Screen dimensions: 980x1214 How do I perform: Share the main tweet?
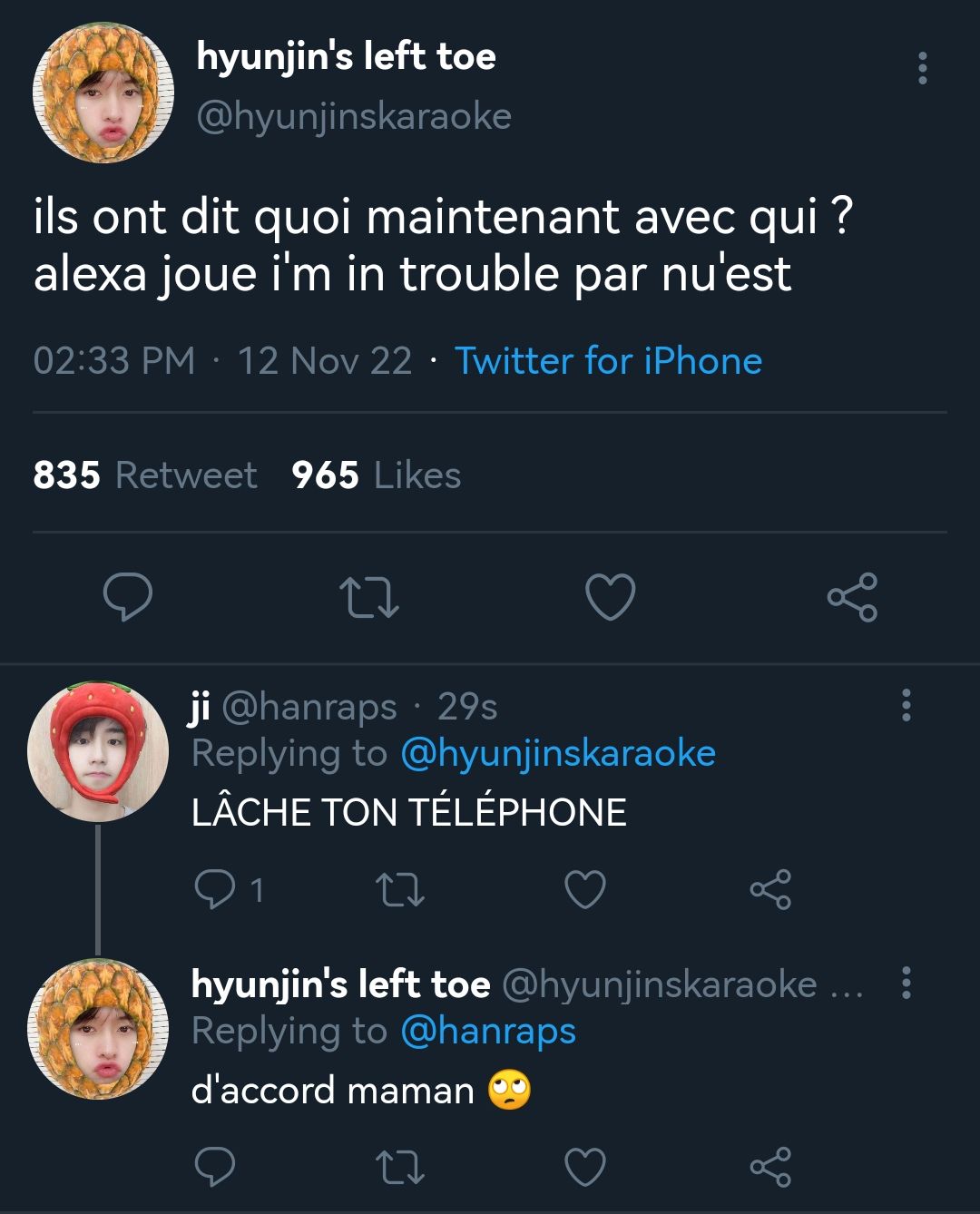point(852,597)
